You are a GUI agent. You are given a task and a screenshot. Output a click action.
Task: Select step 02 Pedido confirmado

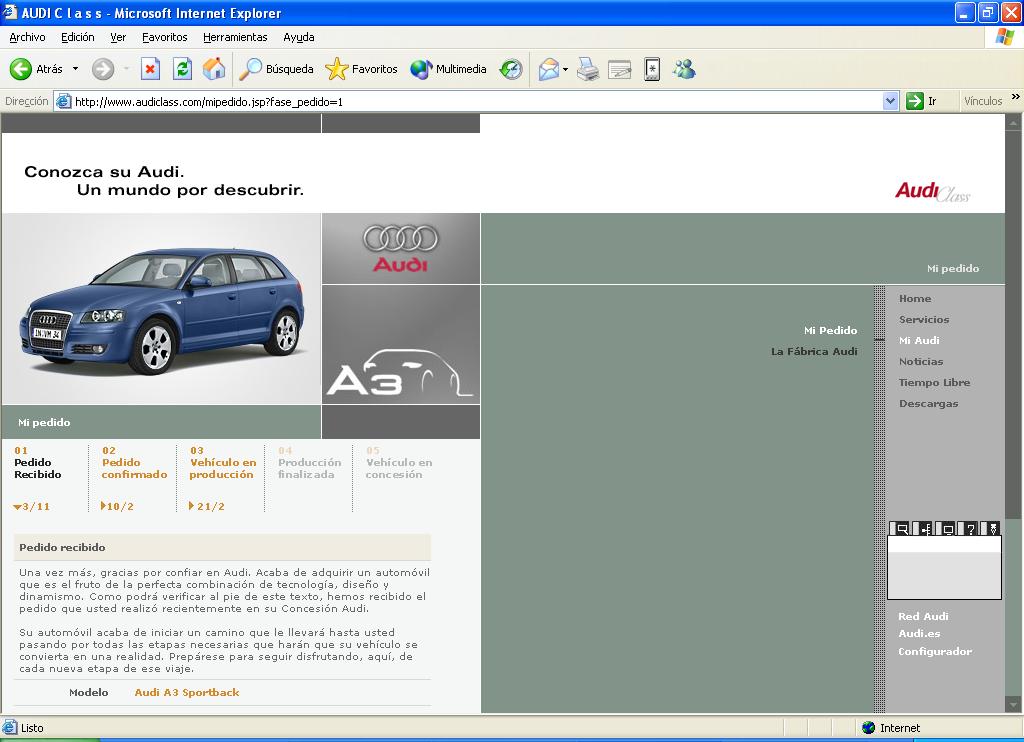point(134,462)
